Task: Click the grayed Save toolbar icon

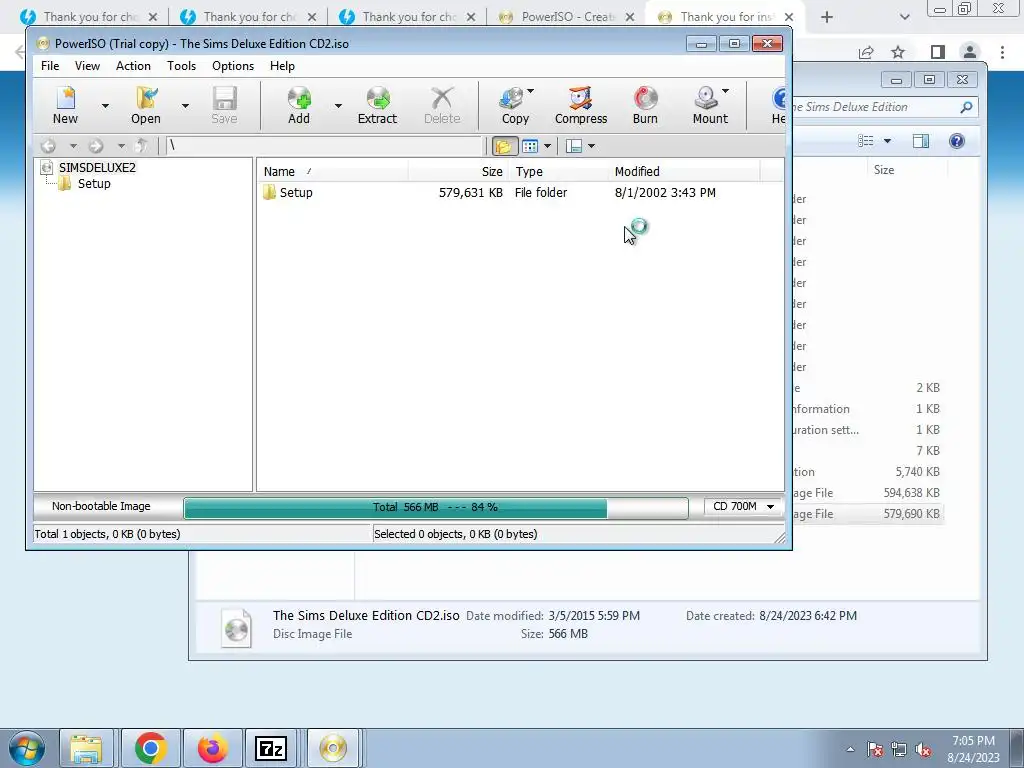Action: [224, 105]
